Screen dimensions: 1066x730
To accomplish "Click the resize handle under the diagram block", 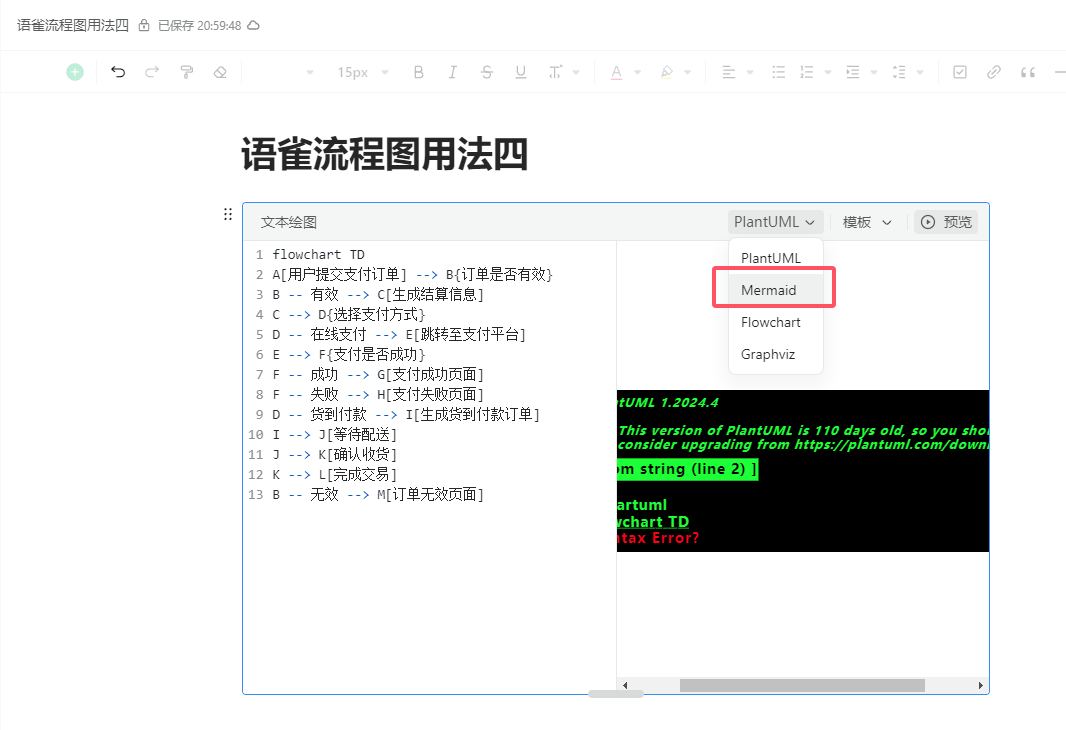I will [615, 694].
